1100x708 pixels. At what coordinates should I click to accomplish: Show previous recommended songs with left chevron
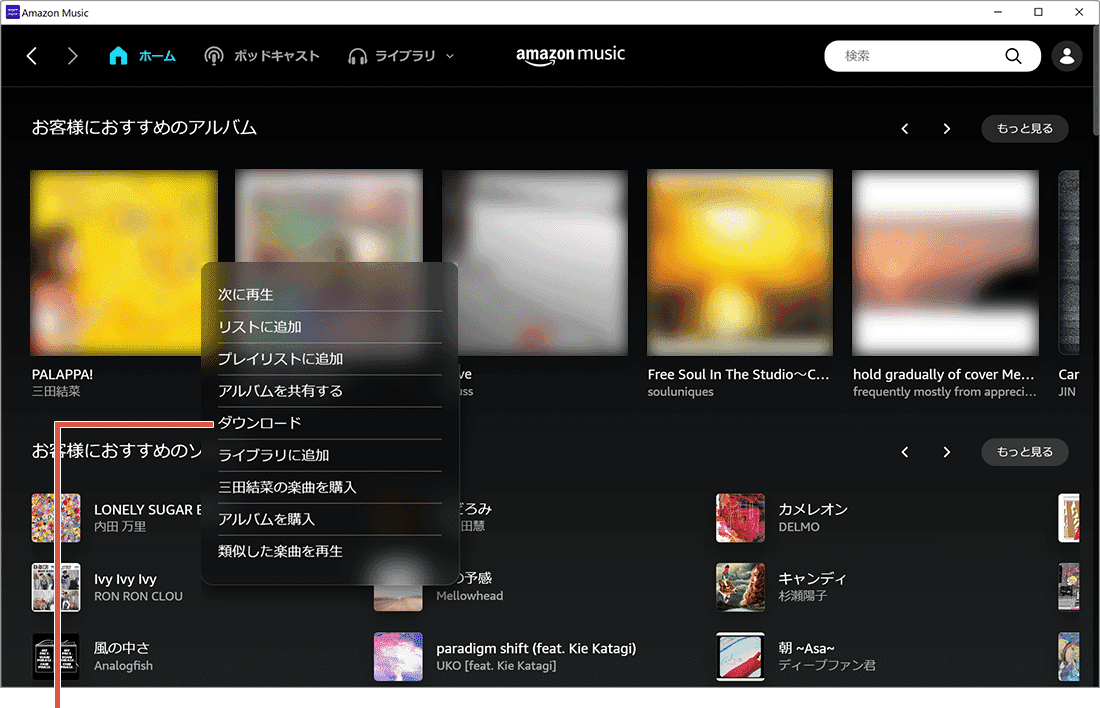(905, 452)
